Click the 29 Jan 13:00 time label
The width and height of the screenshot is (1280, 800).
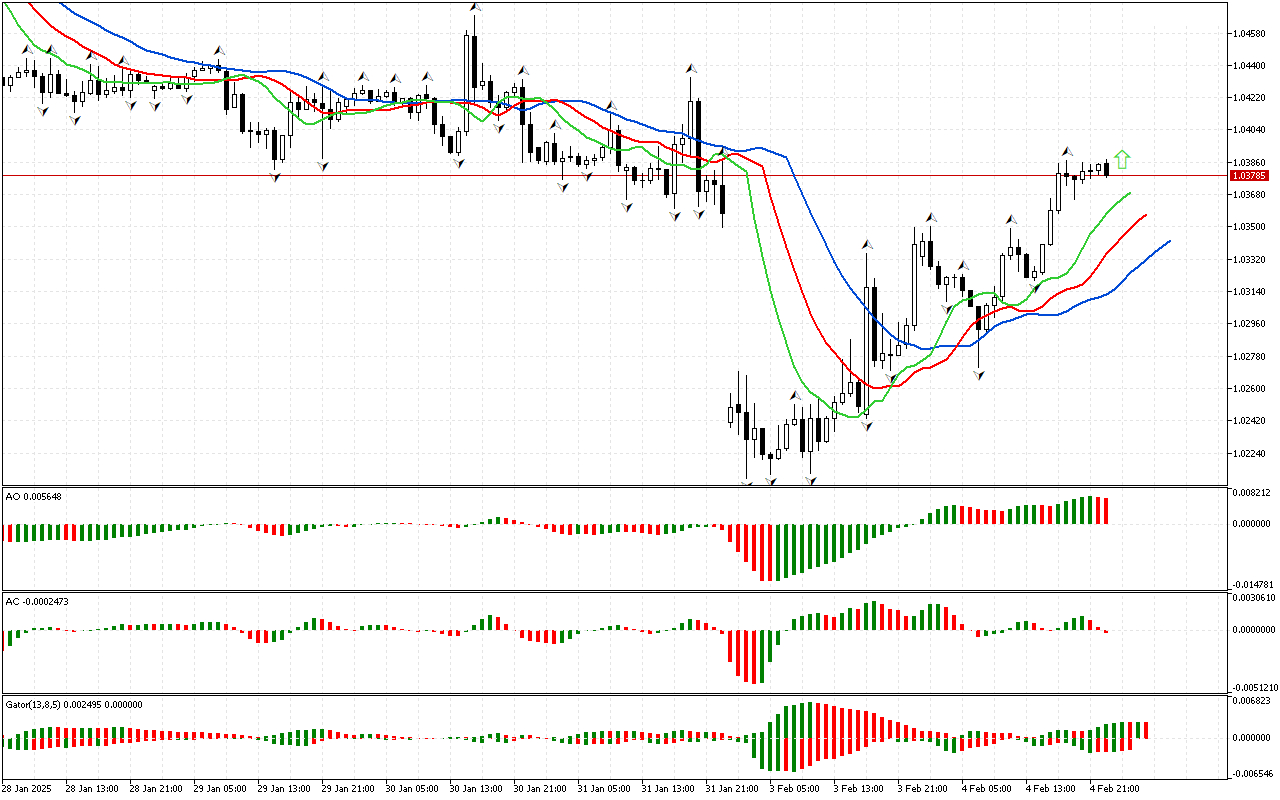(282, 789)
